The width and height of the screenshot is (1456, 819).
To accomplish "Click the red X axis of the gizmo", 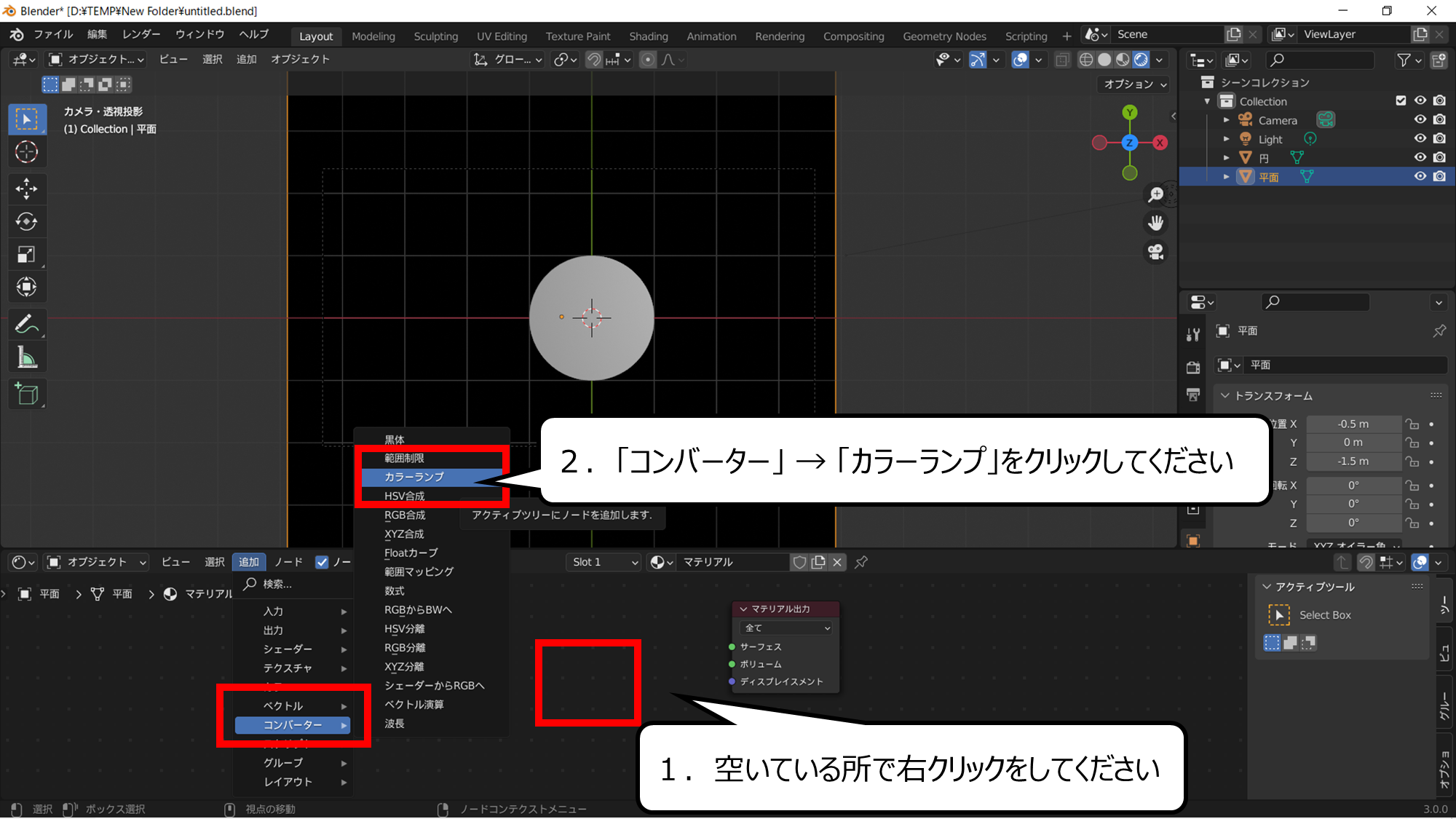I will click(1160, 143).
